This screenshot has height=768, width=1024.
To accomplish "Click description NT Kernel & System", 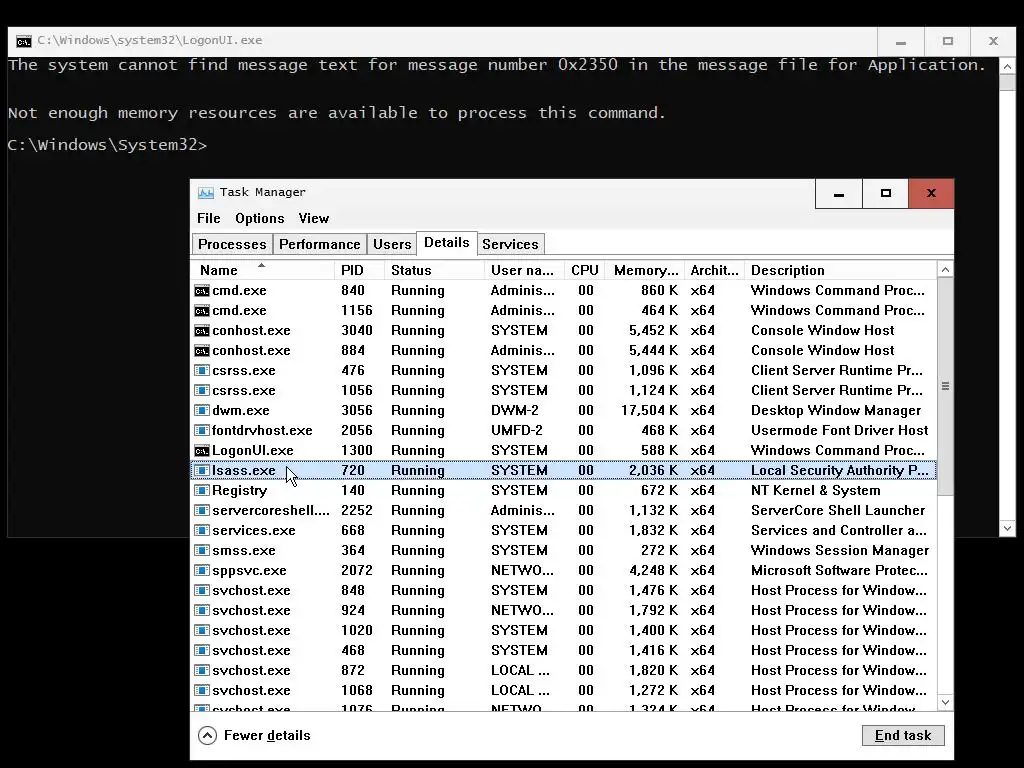I will pyautogui.click(x=816, y=490).
